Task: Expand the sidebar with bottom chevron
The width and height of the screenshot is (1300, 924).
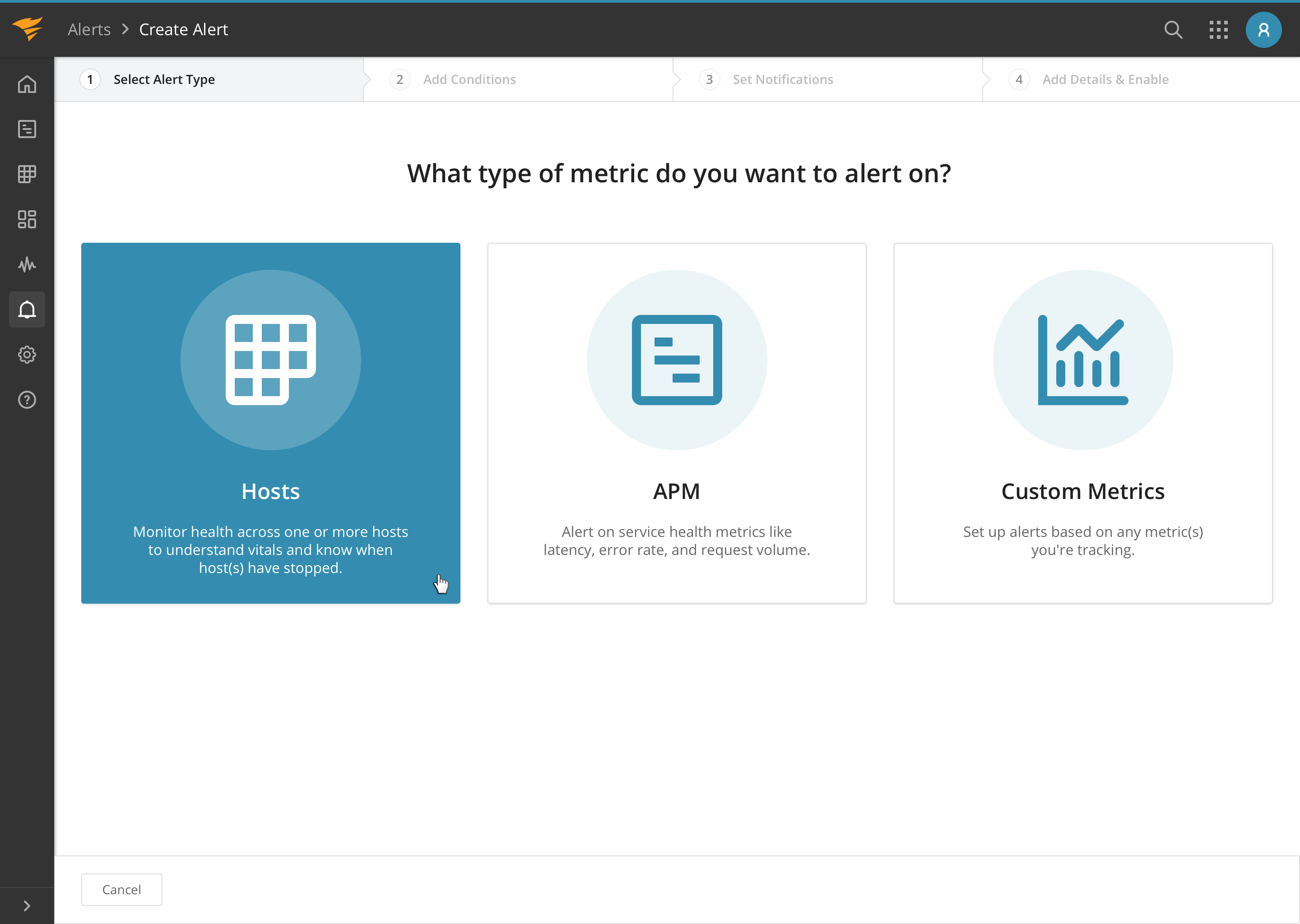Action: coord(27,906)
